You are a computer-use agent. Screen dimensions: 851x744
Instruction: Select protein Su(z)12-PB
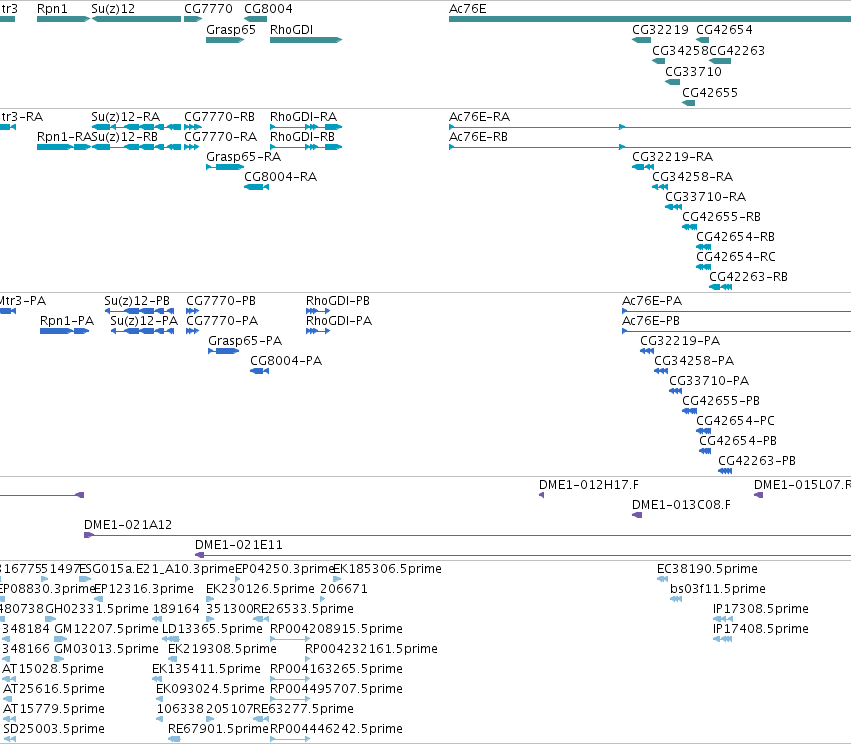tap(137, 301)
